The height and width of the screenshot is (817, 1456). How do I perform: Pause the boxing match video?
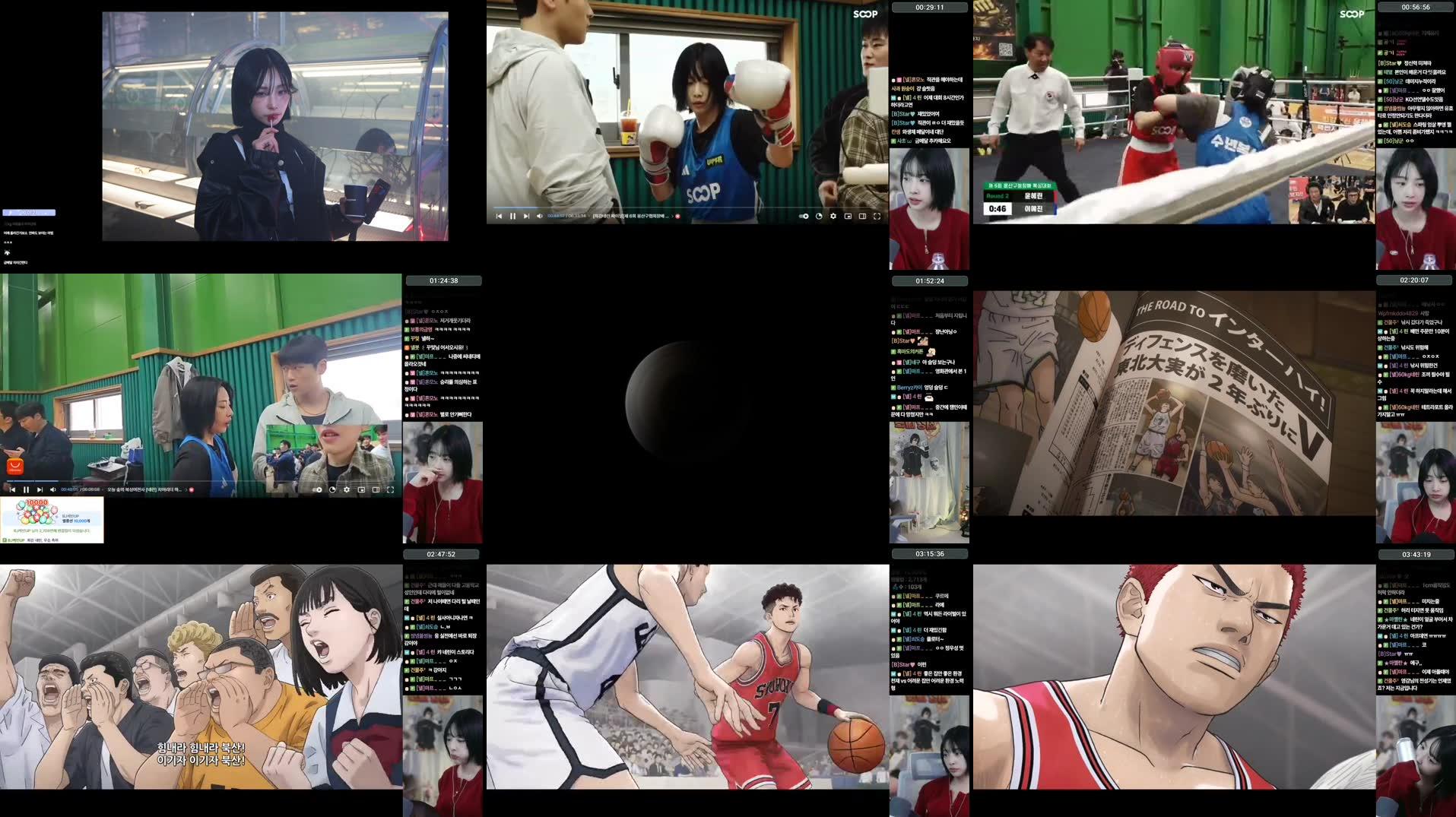pyautogui.click(x=512, y=216)
